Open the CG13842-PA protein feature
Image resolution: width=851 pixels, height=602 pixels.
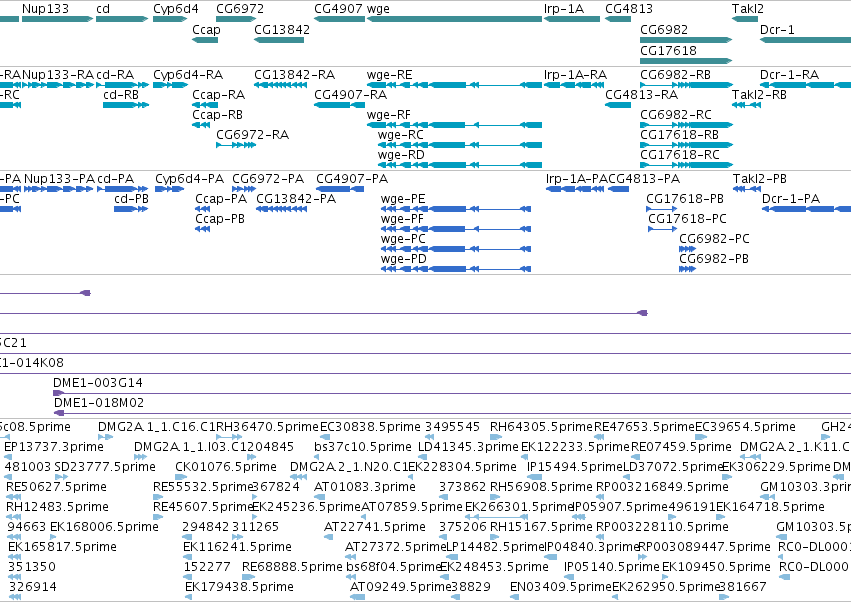tap(281, 209)
